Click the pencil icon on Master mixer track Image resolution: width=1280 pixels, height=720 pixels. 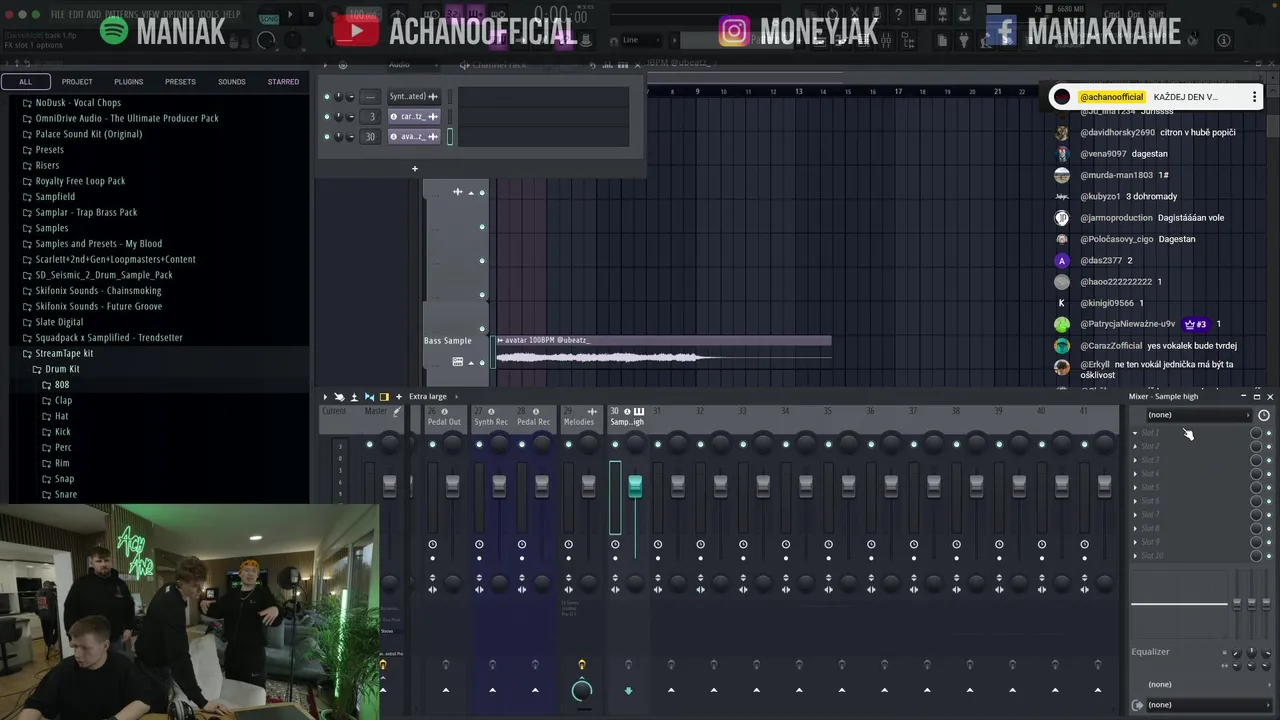pos(397,411)
